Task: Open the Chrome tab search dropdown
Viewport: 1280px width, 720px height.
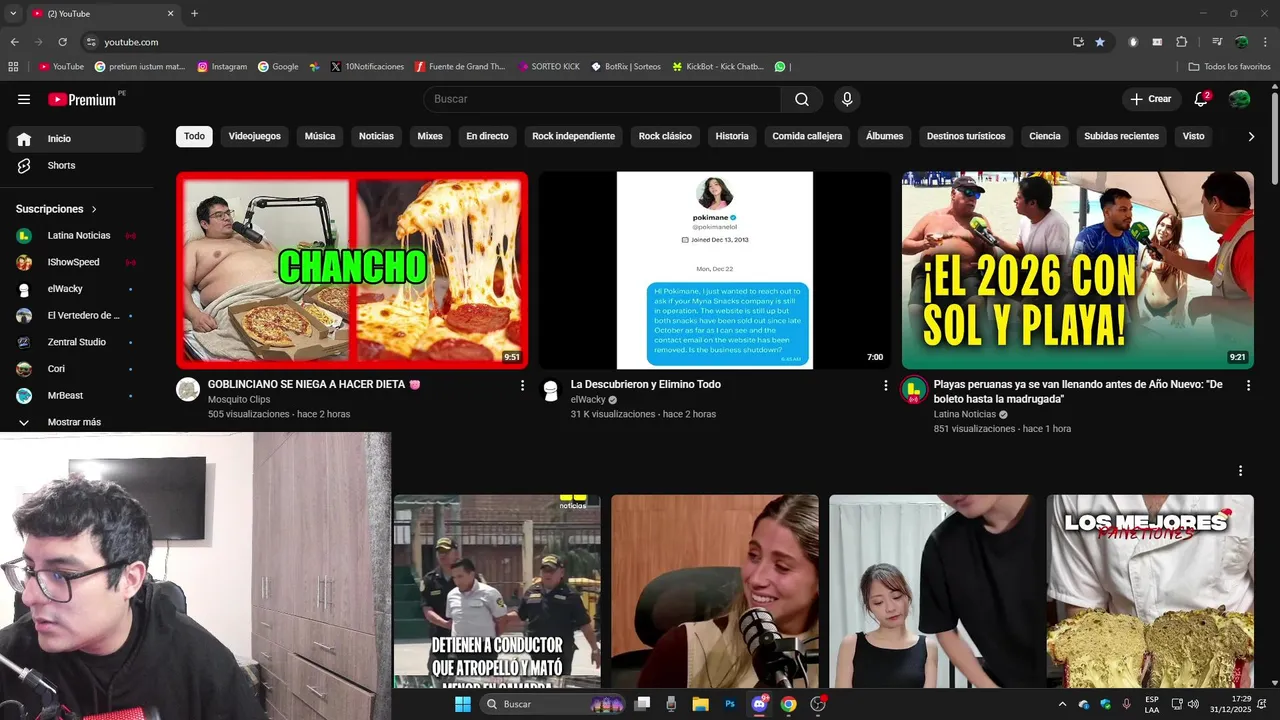Action: coord(13,13)
